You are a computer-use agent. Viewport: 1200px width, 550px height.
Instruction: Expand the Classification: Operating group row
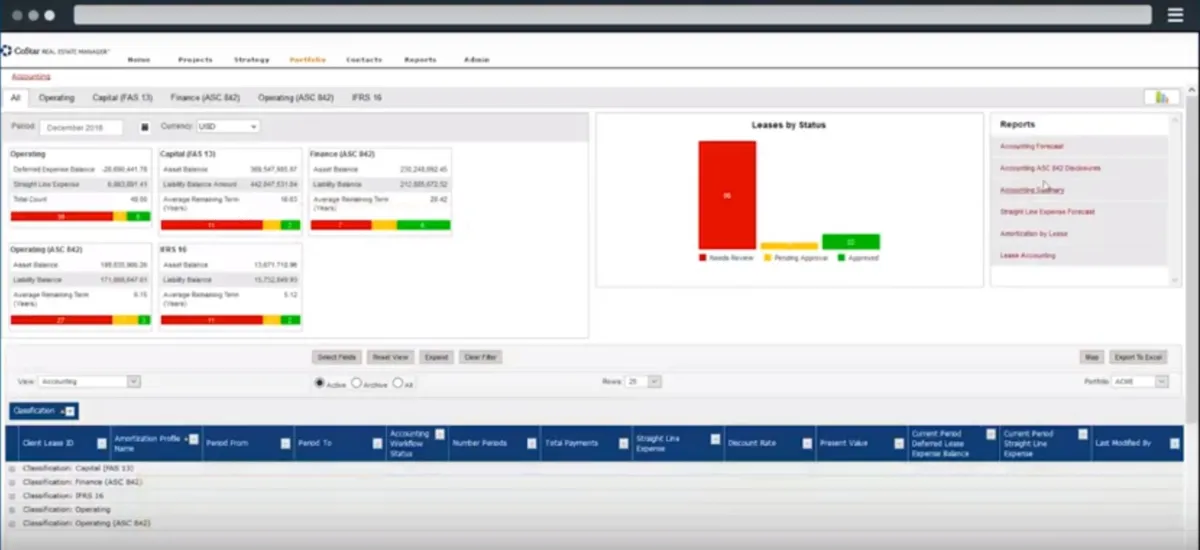pyautogui.click(x=12, y=509)
